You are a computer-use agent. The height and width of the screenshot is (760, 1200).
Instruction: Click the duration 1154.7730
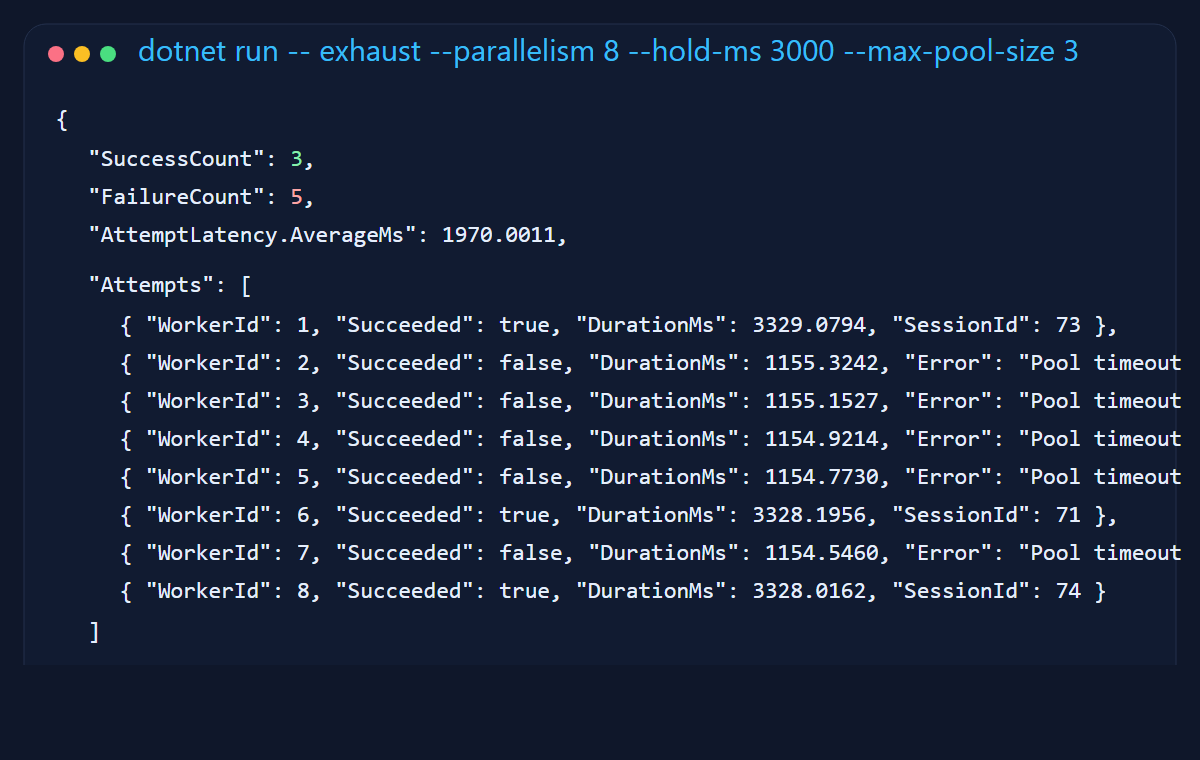(823, 477)
